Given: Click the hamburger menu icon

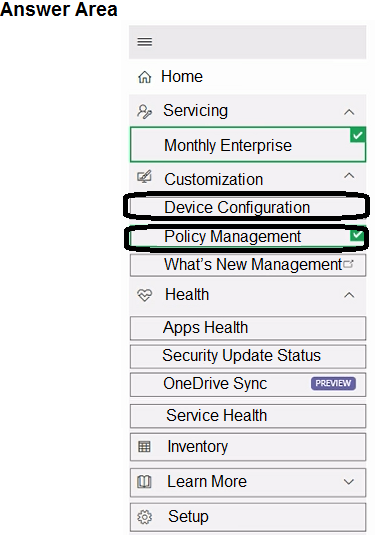Looking at the screenshot, I should [x=145, y=42].
